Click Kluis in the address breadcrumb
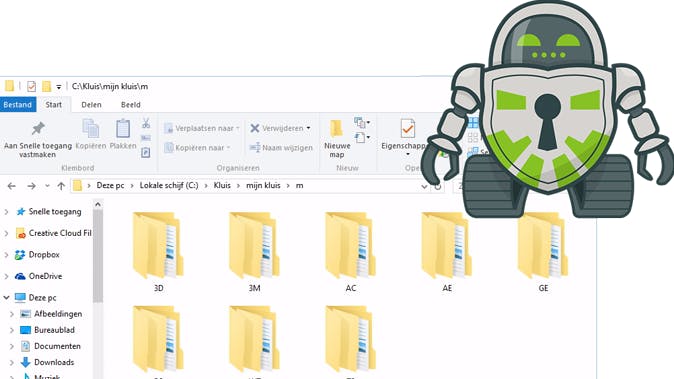674x379 pixels. [x=222, y=185]
